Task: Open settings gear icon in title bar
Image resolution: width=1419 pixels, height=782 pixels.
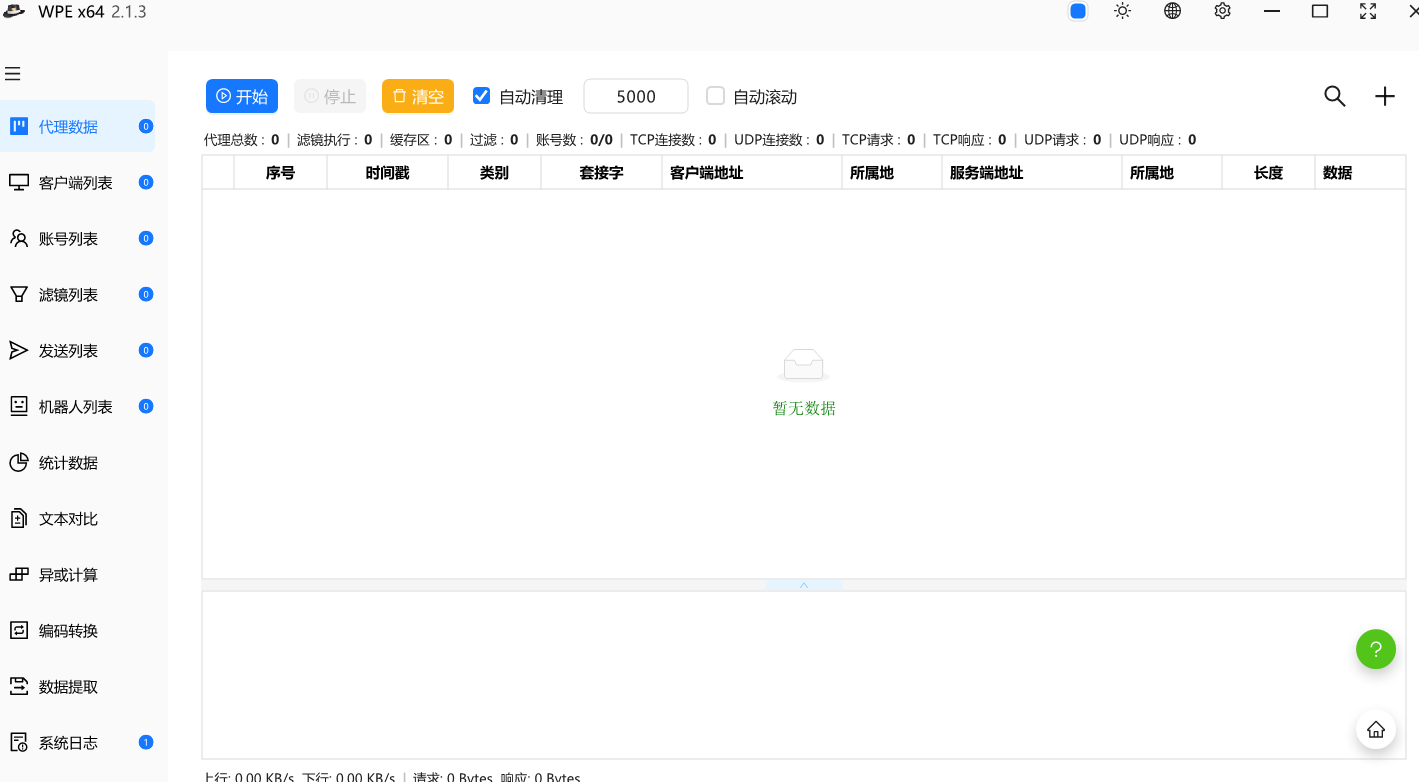Action: click(1222, 11)
